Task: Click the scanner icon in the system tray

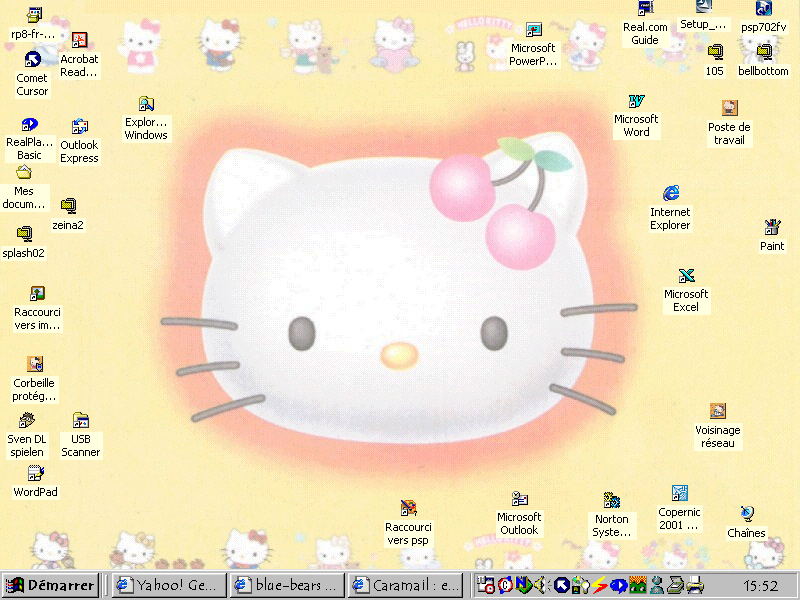Action: tap(676, 585)
